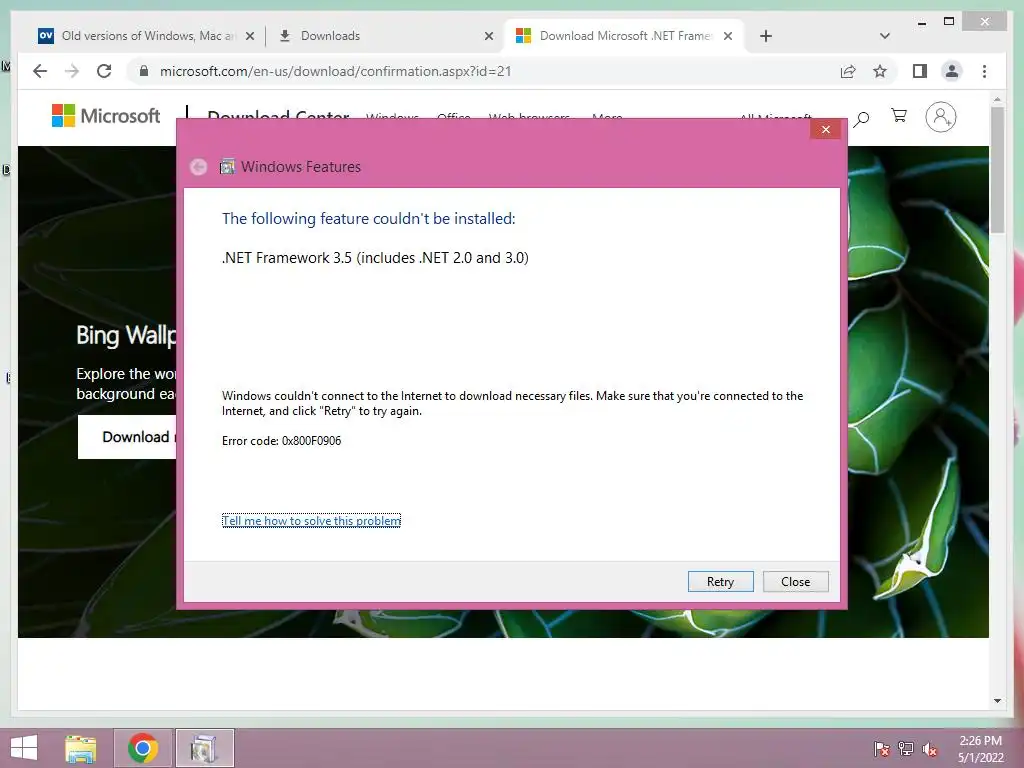
Task: Click the Microsoft logo
Action: (106, 116)
